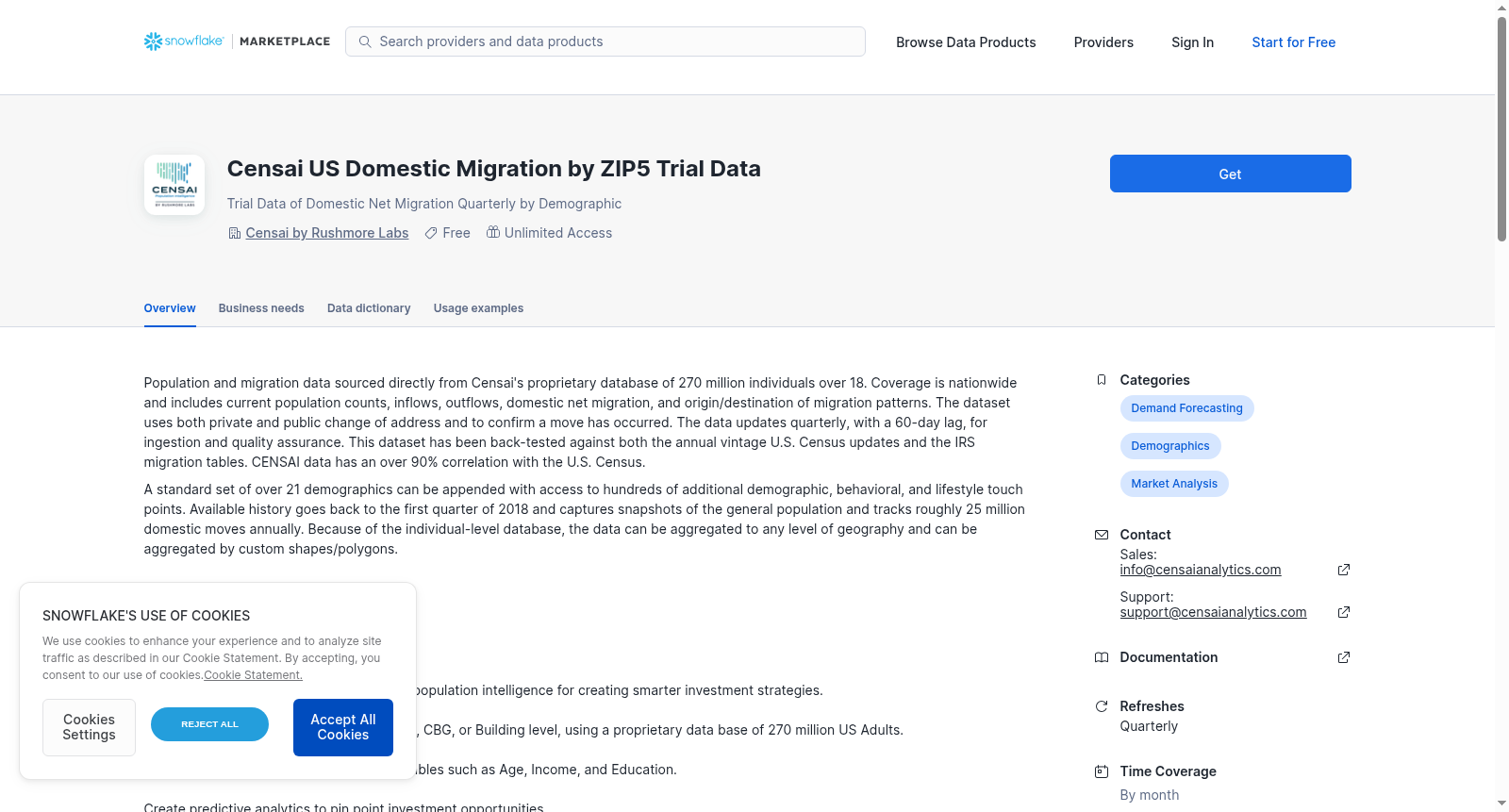Click the Unlimited Access label

[x=558, y=233]
